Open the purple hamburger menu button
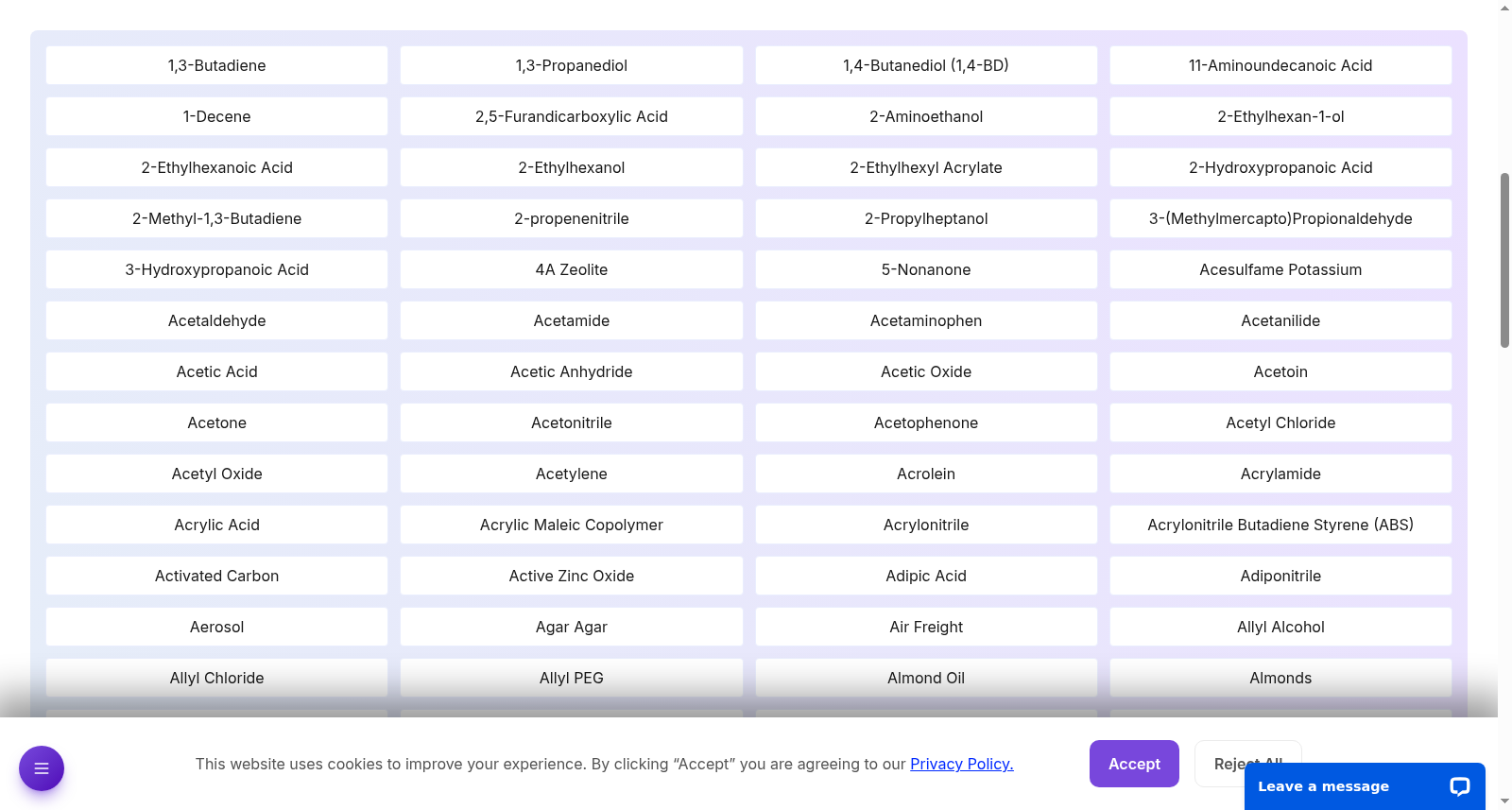 coord(42,768)
